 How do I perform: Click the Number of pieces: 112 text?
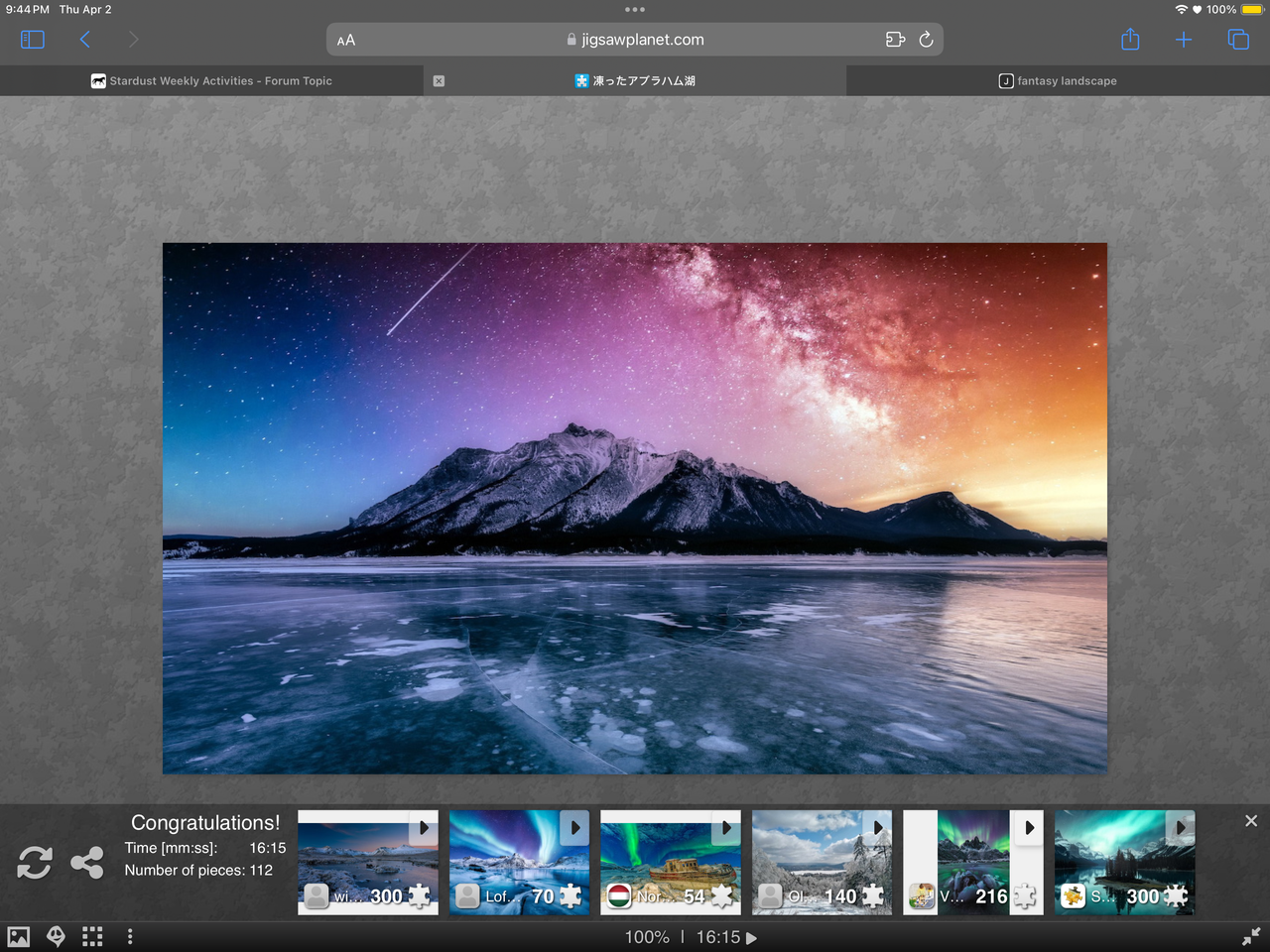coord(198,870)
